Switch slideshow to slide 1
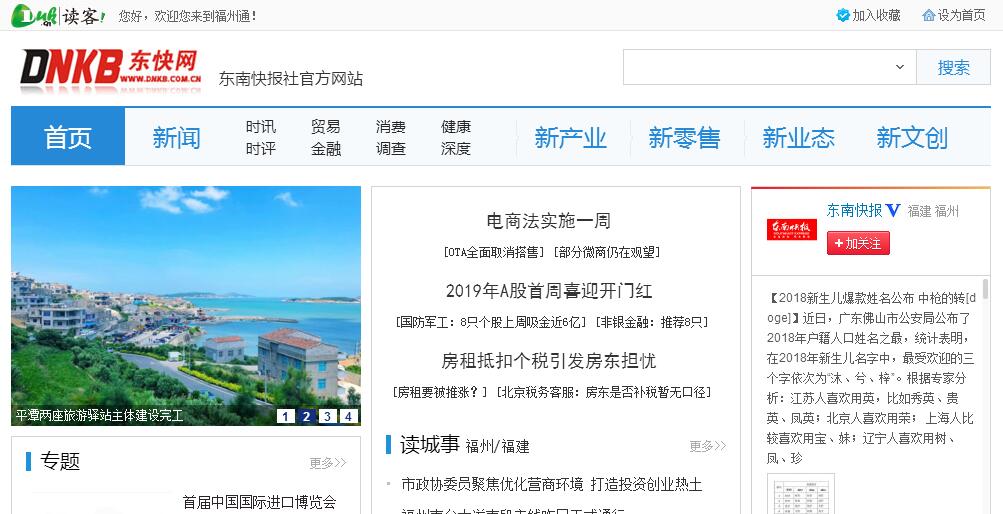 (x=285, y=416)
